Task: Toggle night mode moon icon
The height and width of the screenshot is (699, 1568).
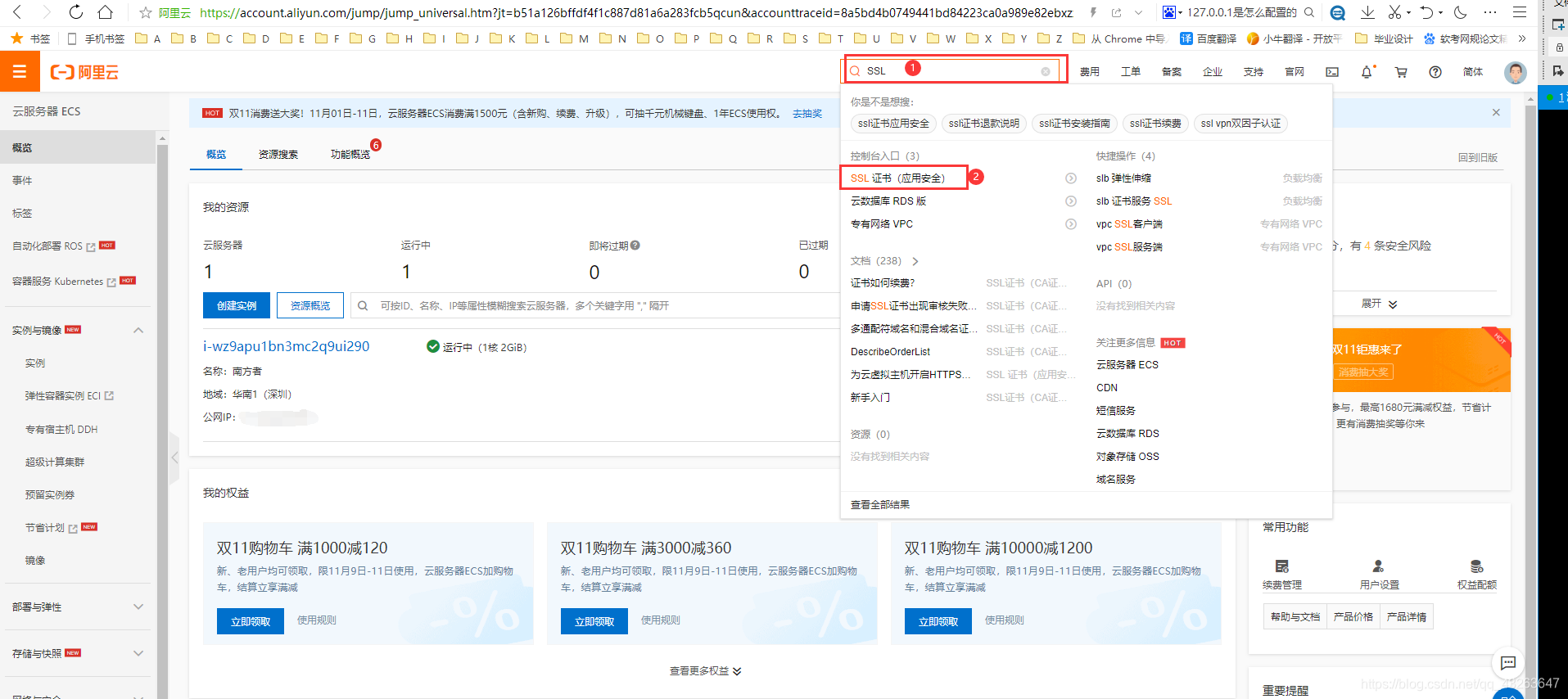Action: 1460,12
